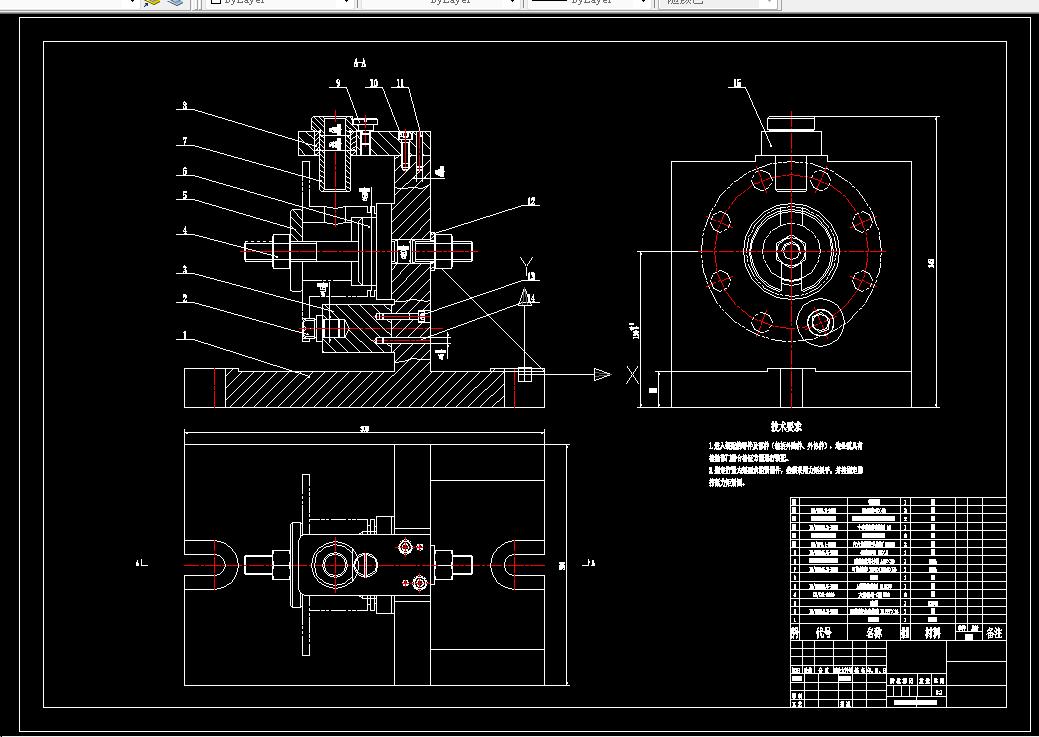This screenshot has height=737, width=1039.
Task: Click the 备注 column header
Action: [x=994, y=634]
